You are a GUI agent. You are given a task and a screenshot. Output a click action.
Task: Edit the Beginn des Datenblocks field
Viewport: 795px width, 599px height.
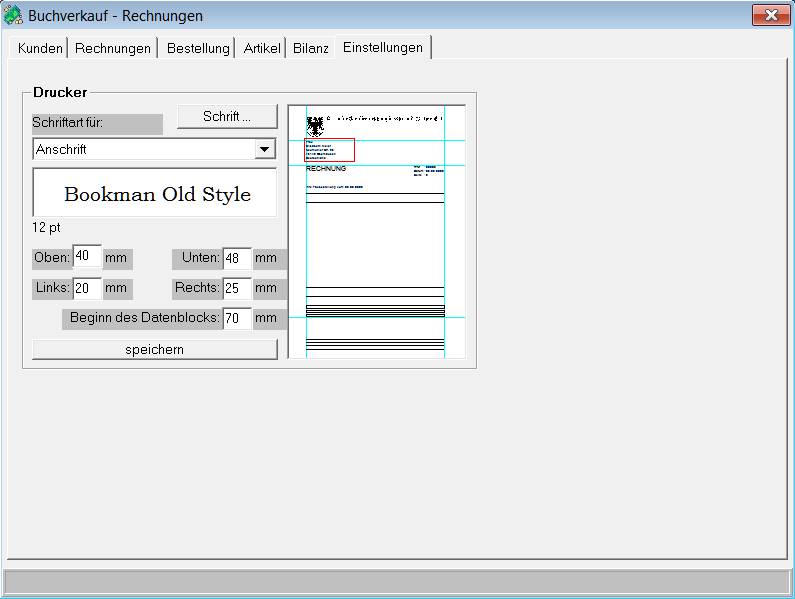[x=237, y=319]
